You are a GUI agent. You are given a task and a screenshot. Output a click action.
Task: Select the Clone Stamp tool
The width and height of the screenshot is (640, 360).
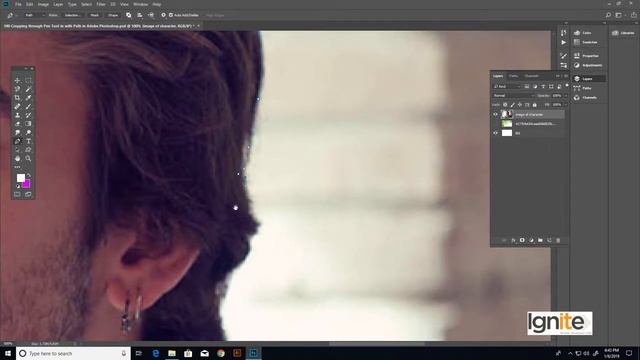[x=17, y=115]
